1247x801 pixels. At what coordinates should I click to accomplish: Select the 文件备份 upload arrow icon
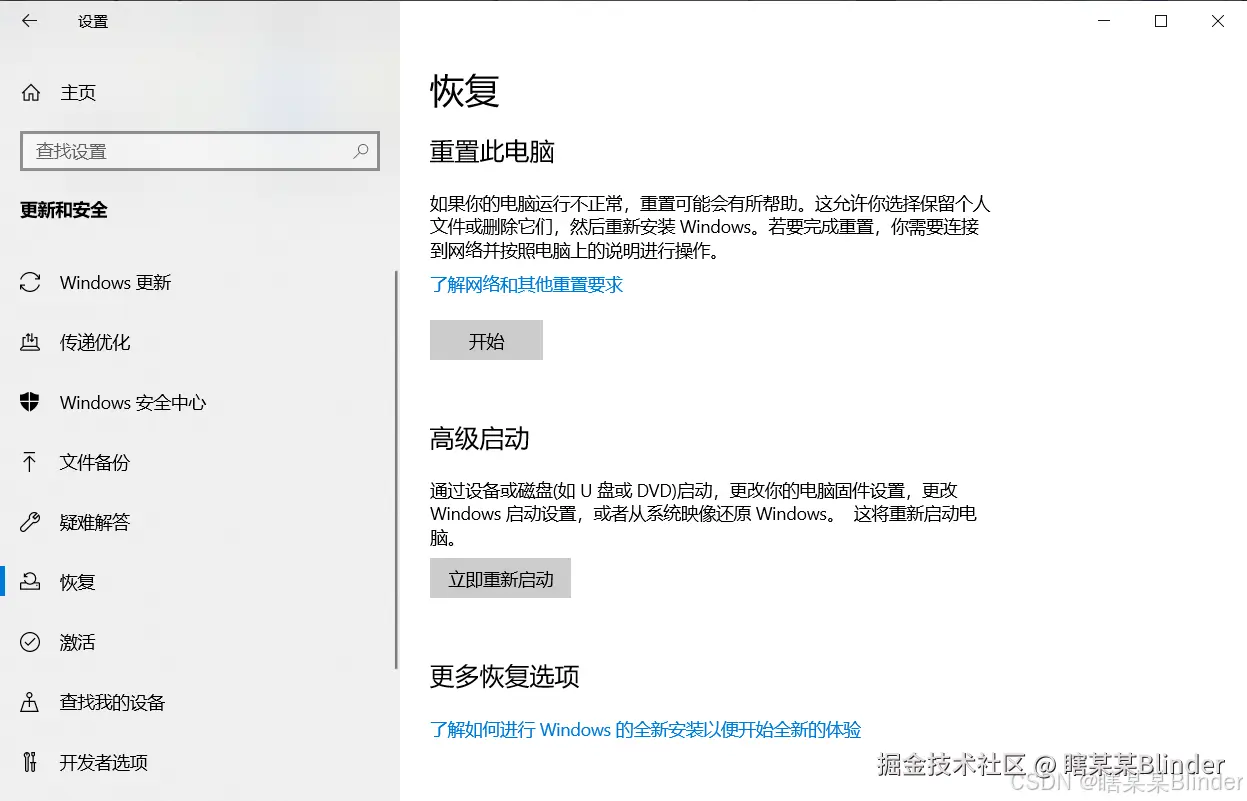click(30, 463)
